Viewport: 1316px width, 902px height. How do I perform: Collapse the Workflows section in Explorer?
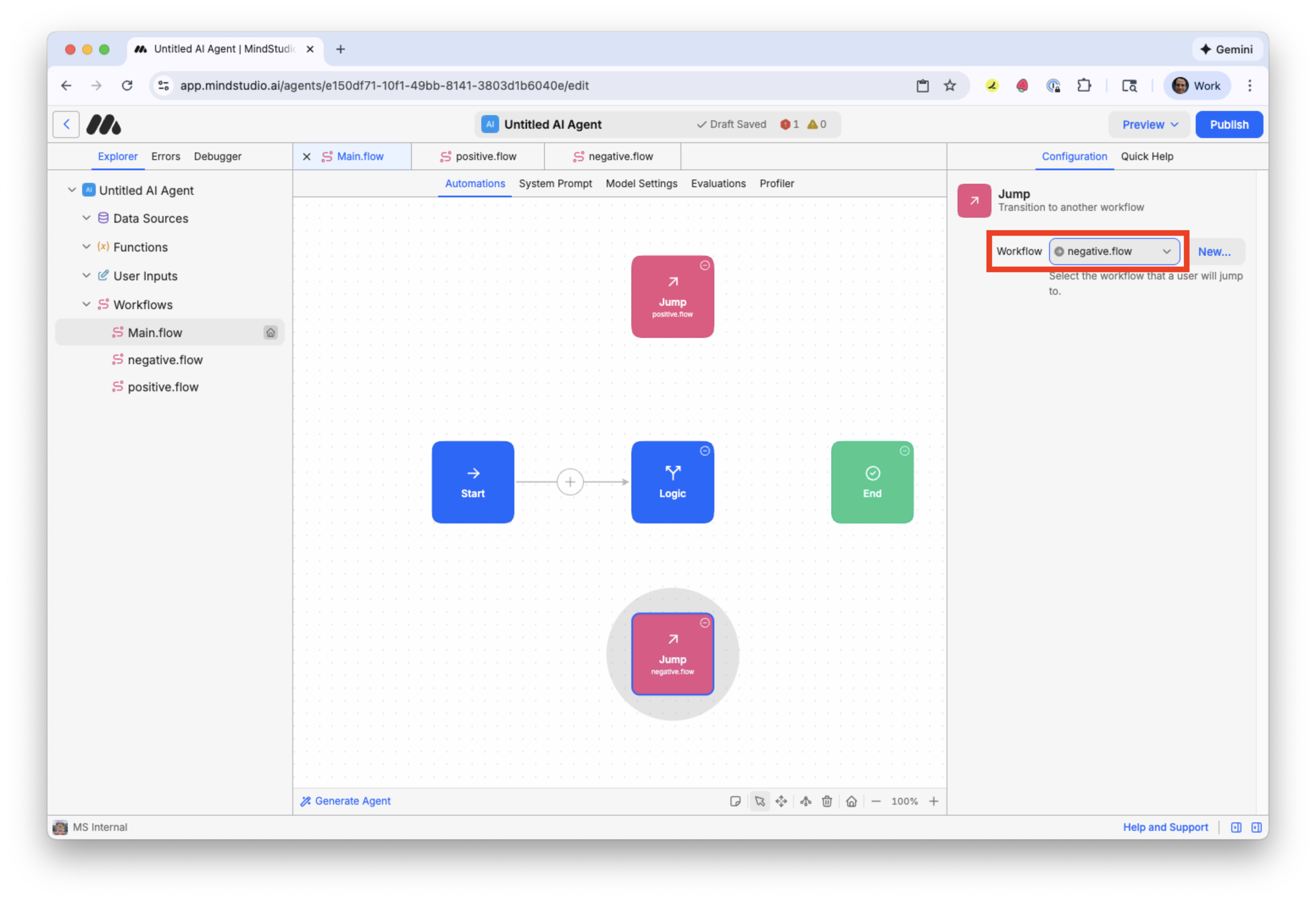tap(86, 304)
